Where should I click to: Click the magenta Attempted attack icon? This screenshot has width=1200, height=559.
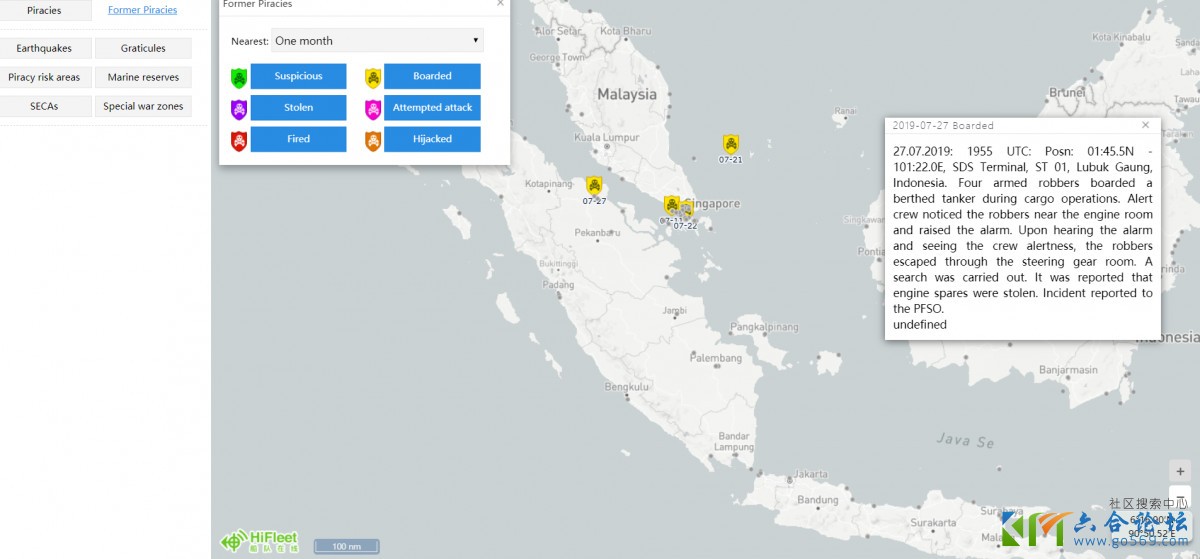373,108
